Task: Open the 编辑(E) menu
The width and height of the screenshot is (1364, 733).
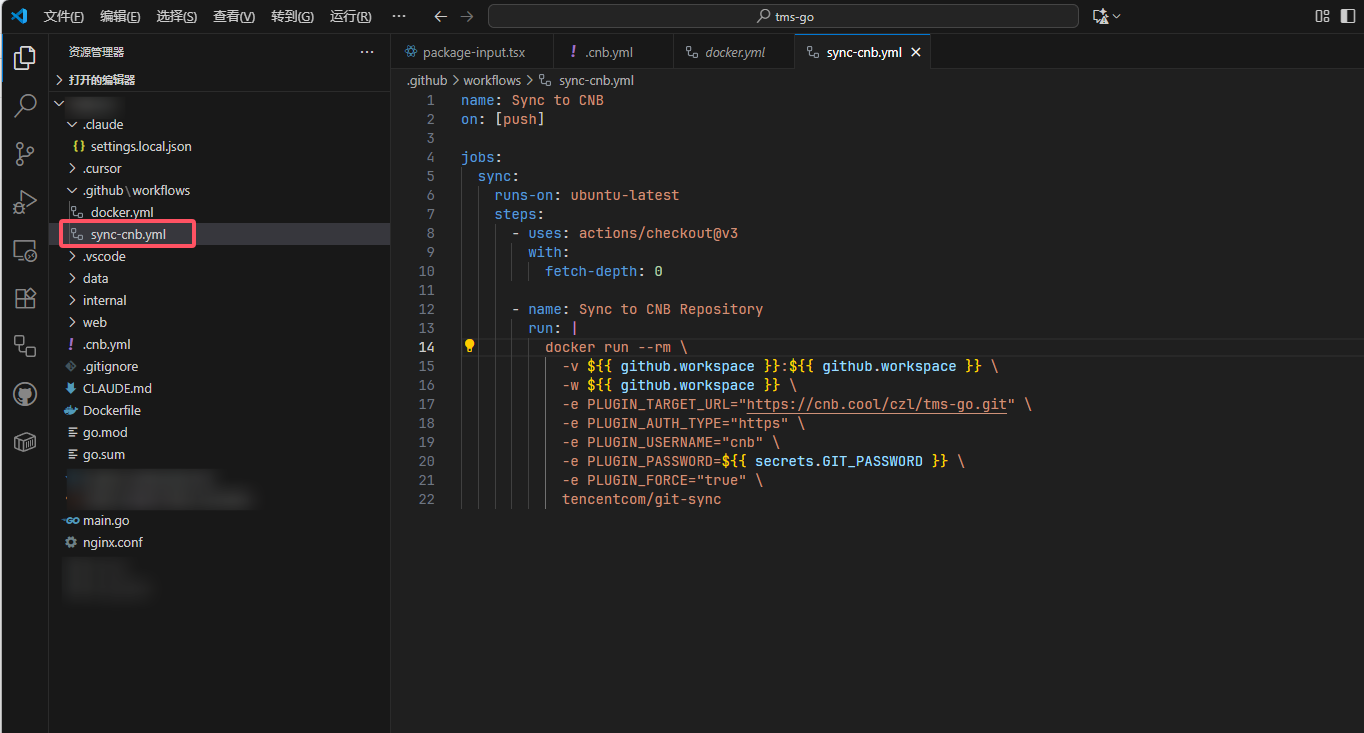Action: [120, 17]
